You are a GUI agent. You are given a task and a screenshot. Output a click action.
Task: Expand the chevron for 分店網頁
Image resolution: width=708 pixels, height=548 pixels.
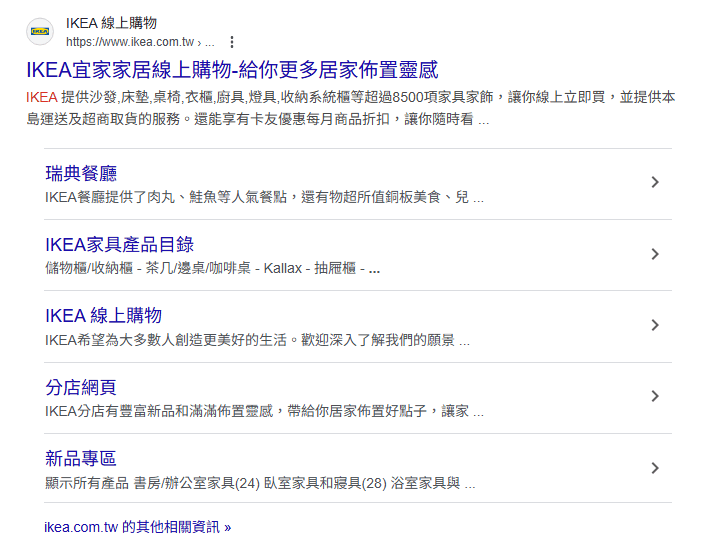655,396
